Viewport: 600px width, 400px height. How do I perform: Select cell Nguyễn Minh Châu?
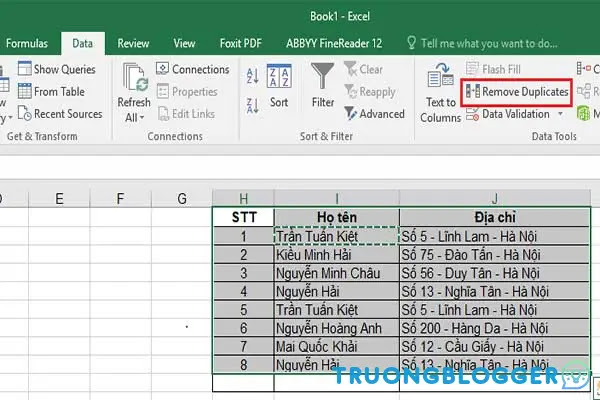pyautogui.click(x=337, y=273)
